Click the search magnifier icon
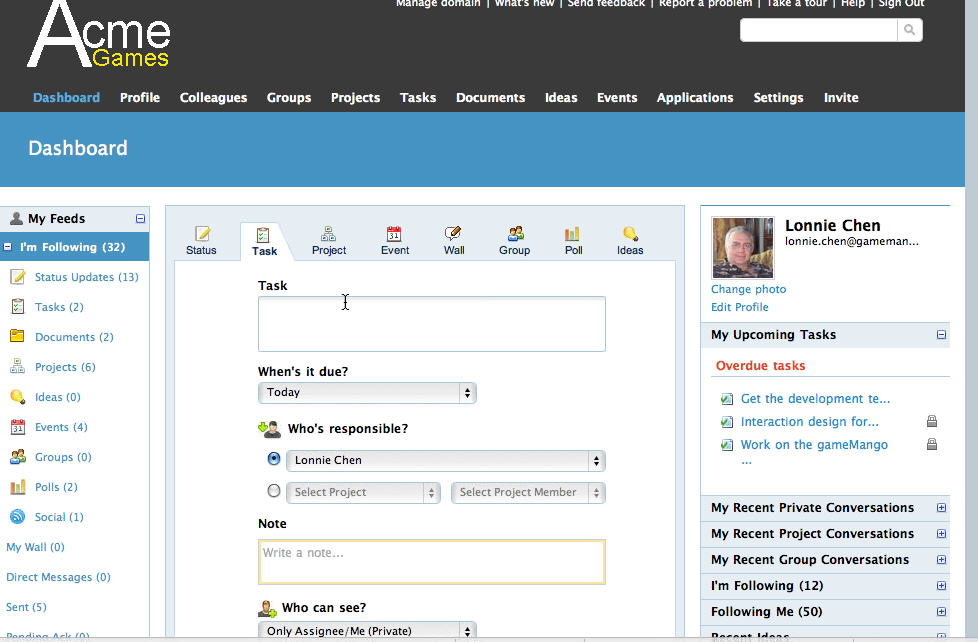The width and height of the screenshot is (978, 642). pos(909,30)
